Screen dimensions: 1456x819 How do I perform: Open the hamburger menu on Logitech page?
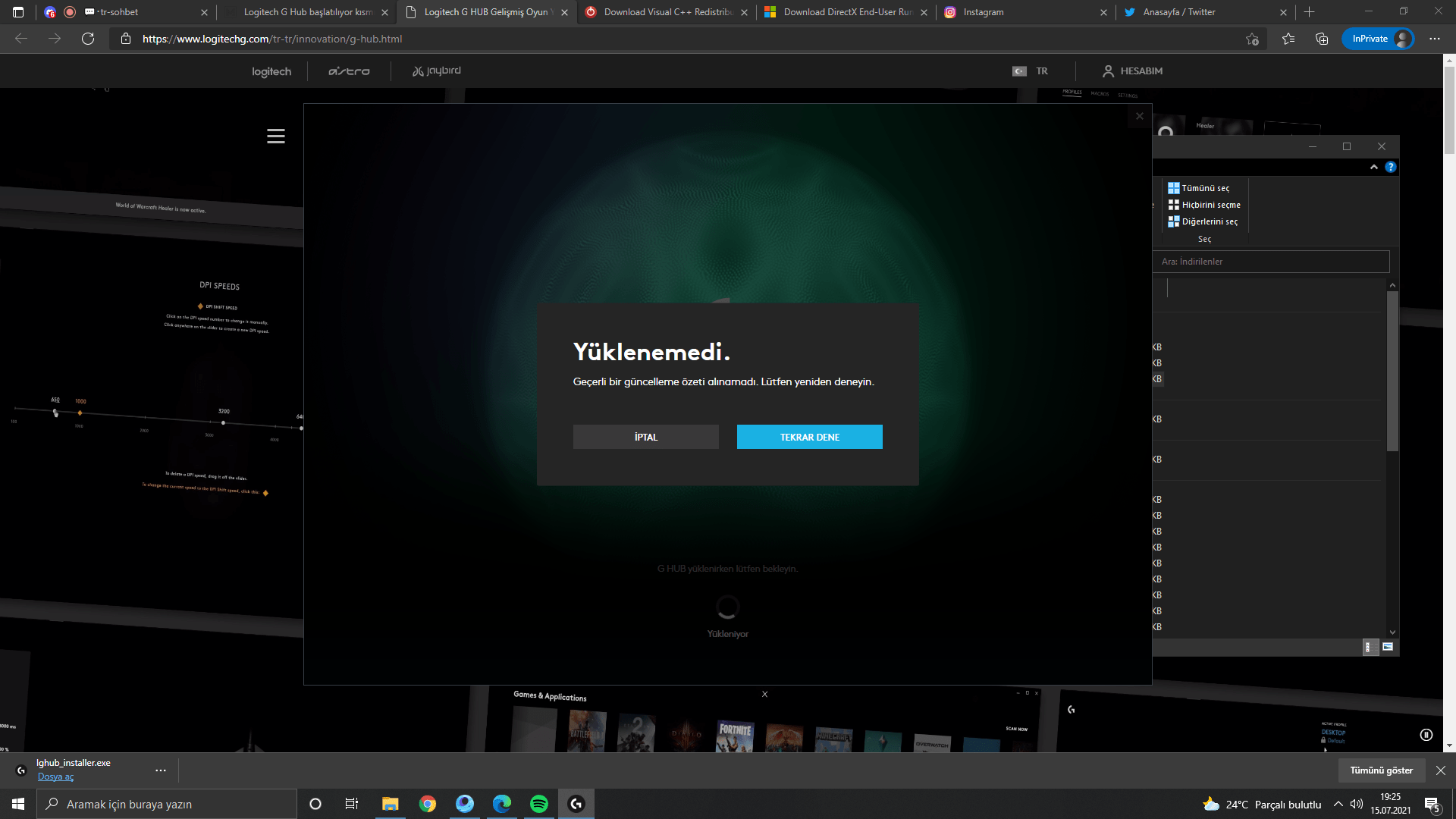(276, 136)
